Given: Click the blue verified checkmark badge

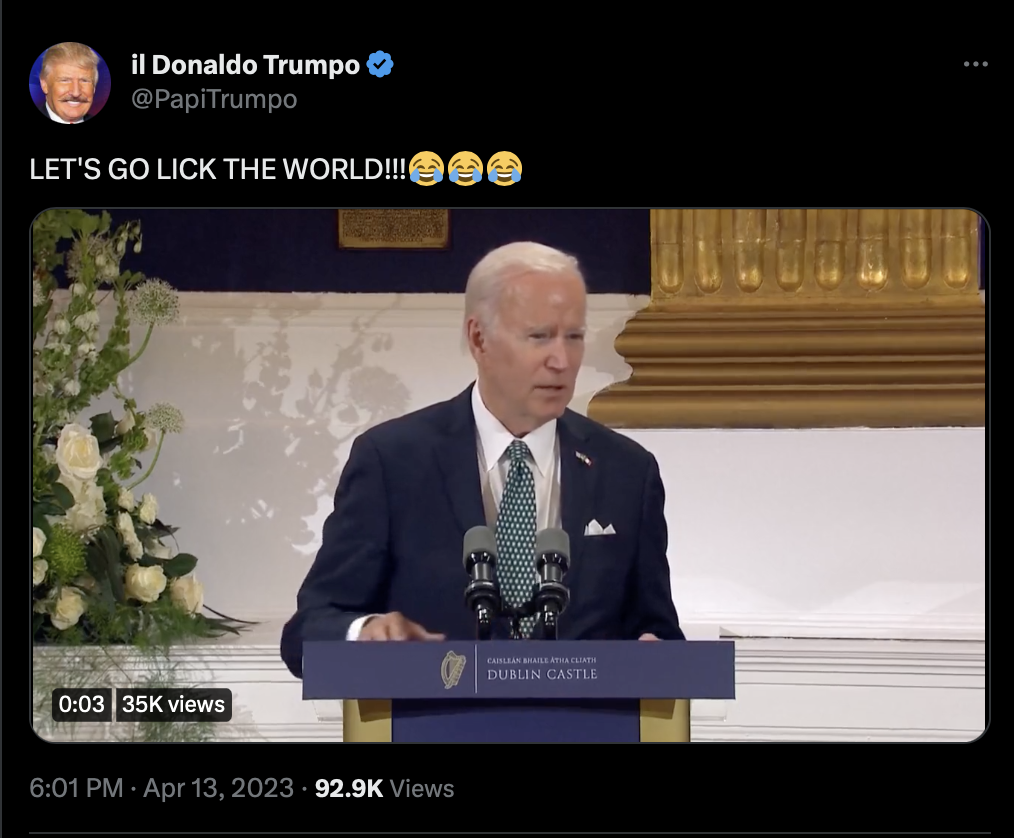Looking at the screenshot, I should [380, 65].
